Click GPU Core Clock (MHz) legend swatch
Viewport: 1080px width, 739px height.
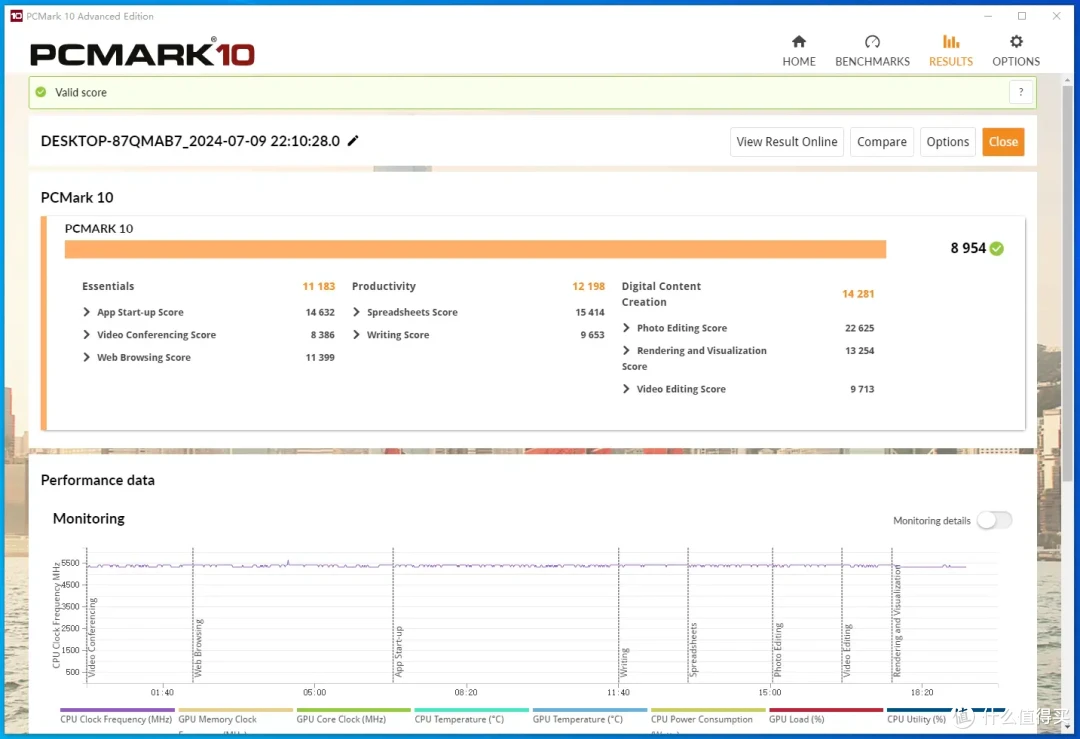[353, 709]
